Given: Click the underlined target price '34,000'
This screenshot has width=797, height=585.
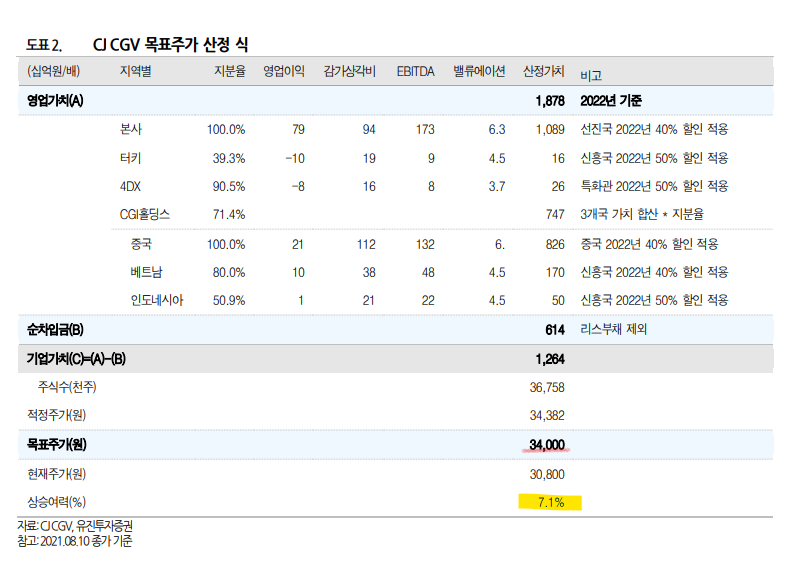Looking at the screenshot, I should point(547,445).
